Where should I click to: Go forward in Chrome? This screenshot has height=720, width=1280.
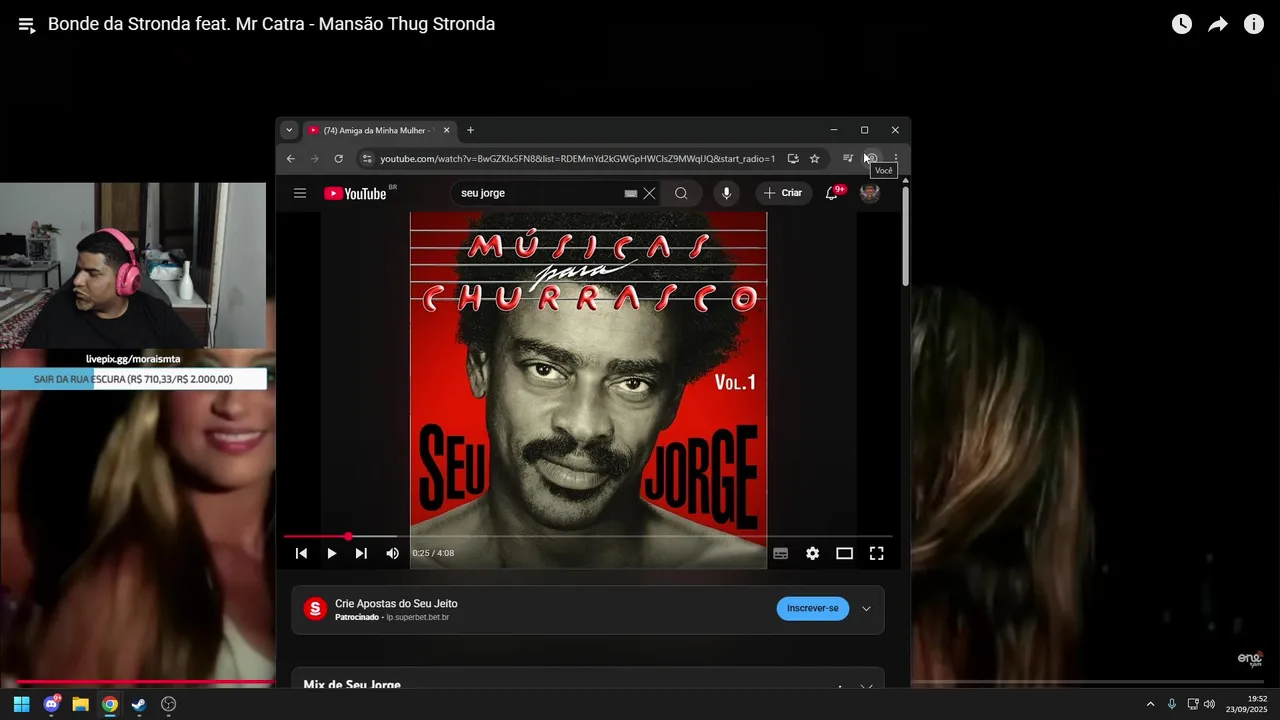[315, 158]
